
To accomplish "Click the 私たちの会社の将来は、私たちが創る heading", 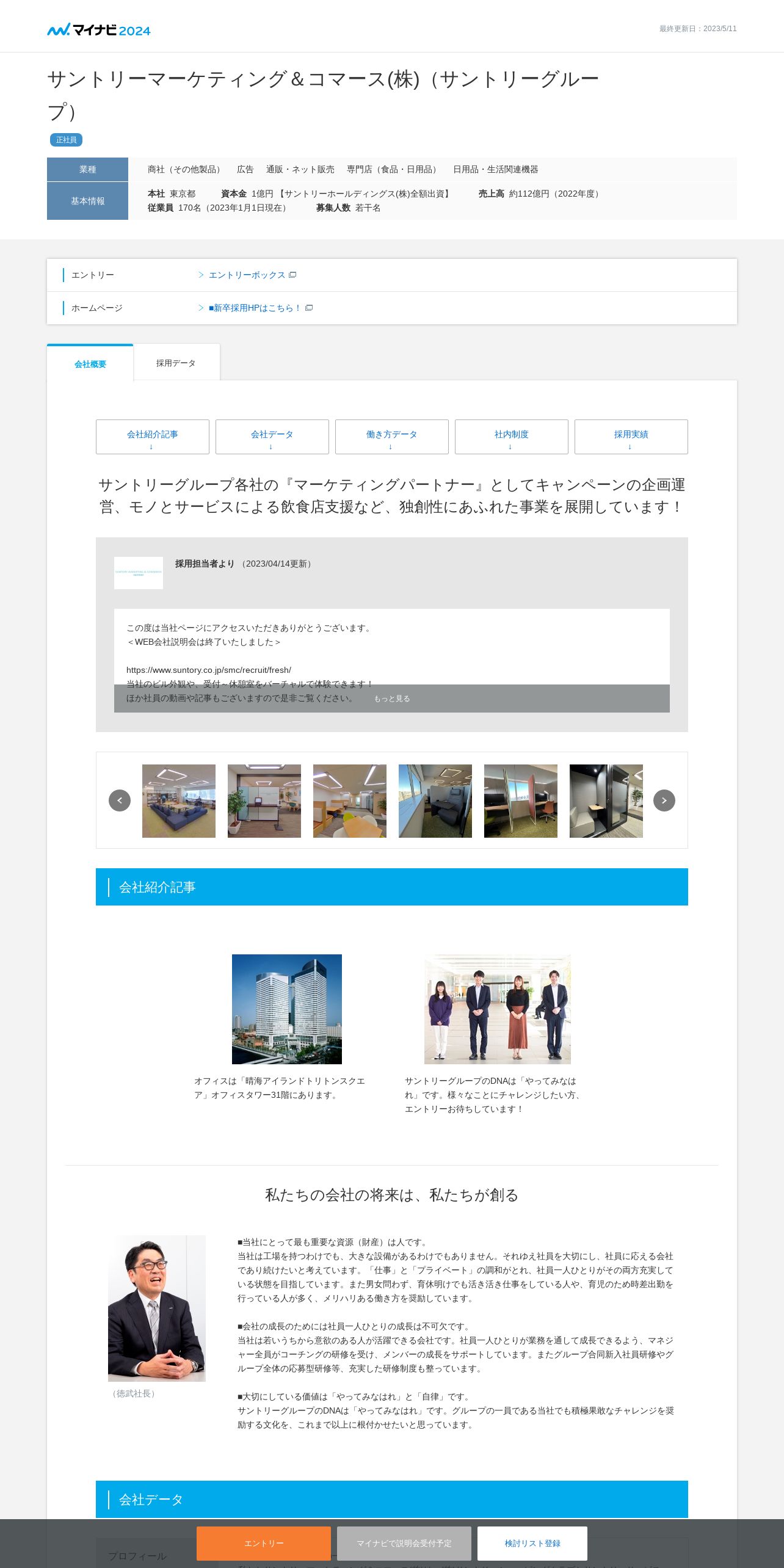I will [x=392, y=1195].
